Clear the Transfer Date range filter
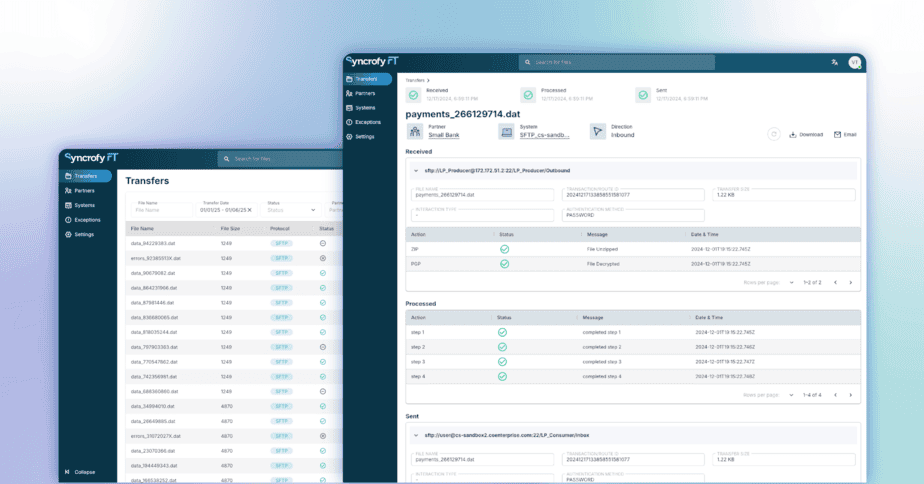 [x=250, y=211]
